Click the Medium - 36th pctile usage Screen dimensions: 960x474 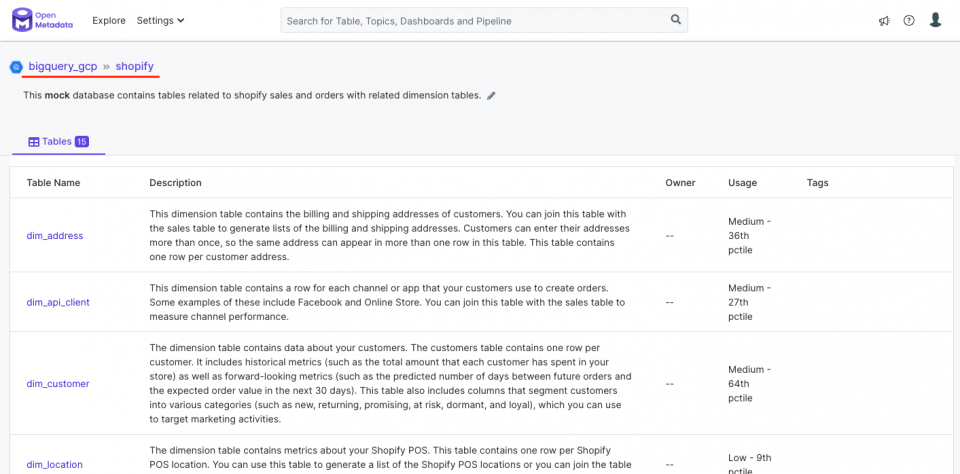(749, 236)
